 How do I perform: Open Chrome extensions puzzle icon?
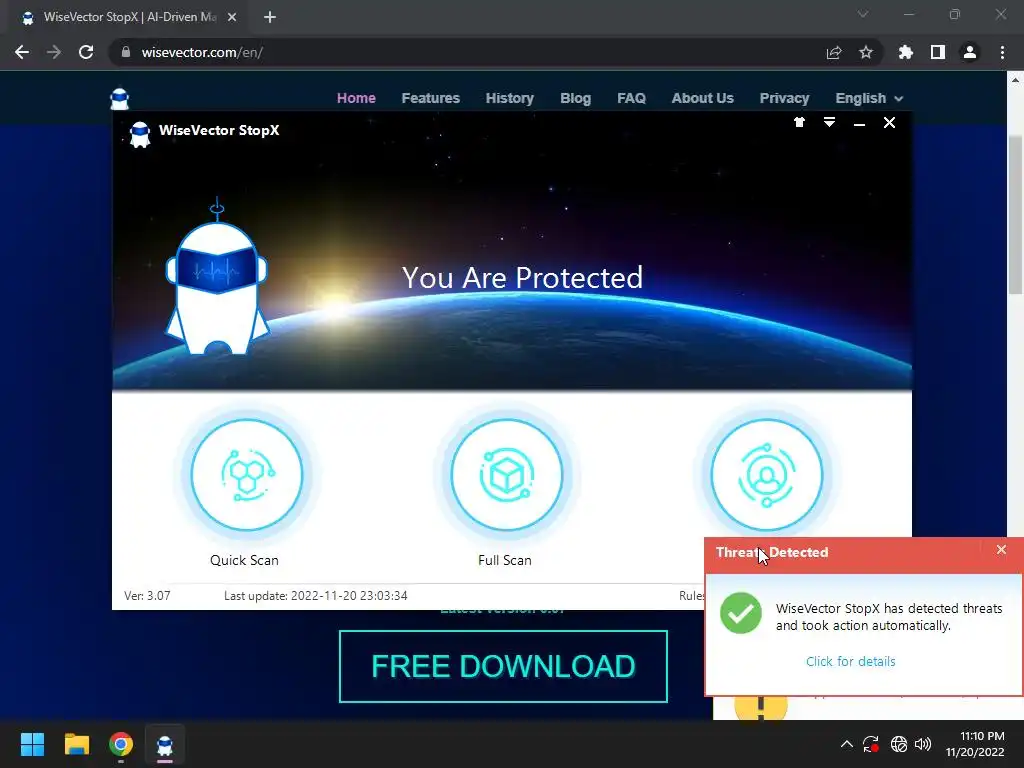point(906,52)
